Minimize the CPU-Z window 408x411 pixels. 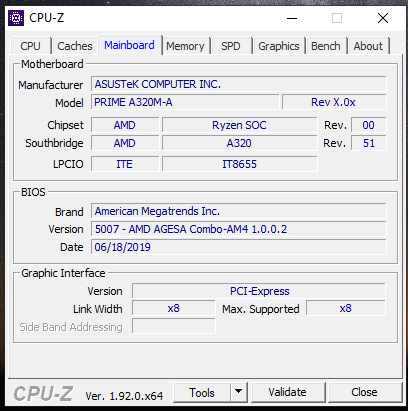292,18
